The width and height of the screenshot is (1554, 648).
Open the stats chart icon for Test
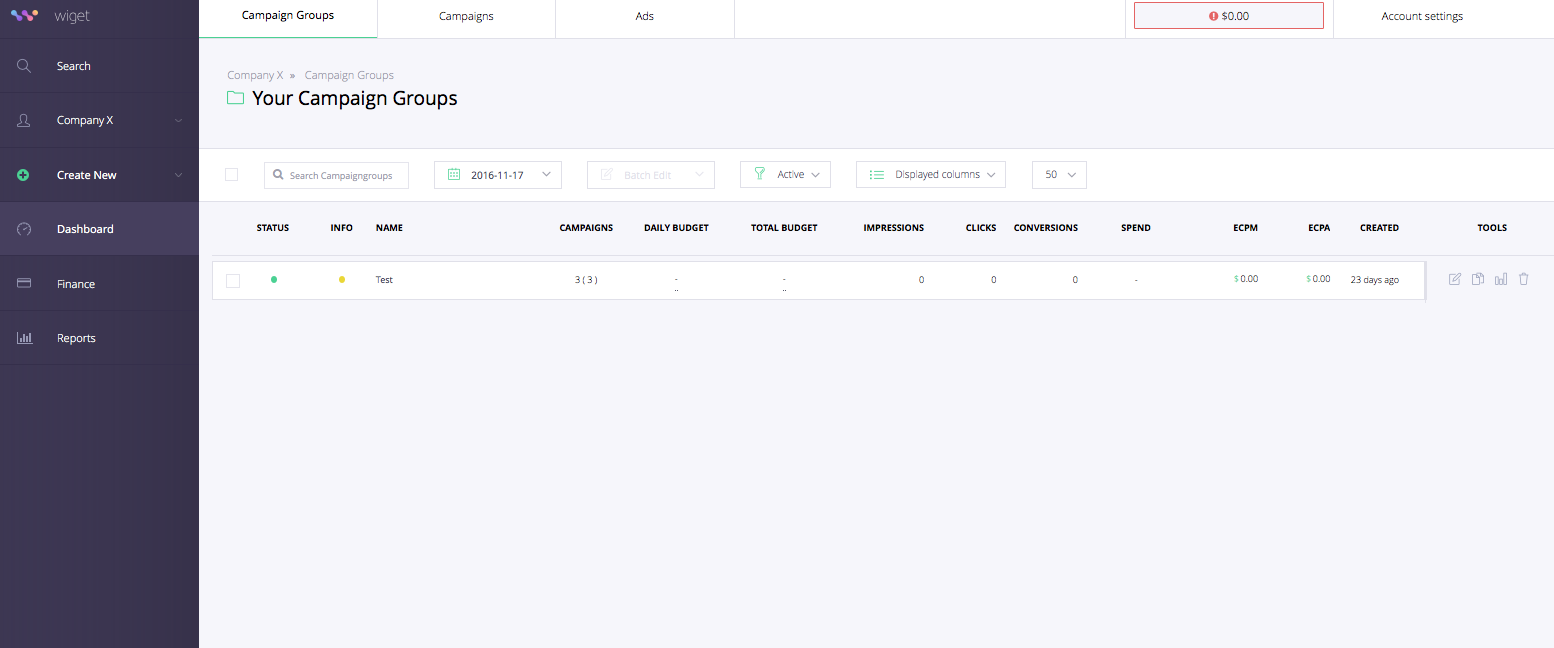coord(1501,279)
